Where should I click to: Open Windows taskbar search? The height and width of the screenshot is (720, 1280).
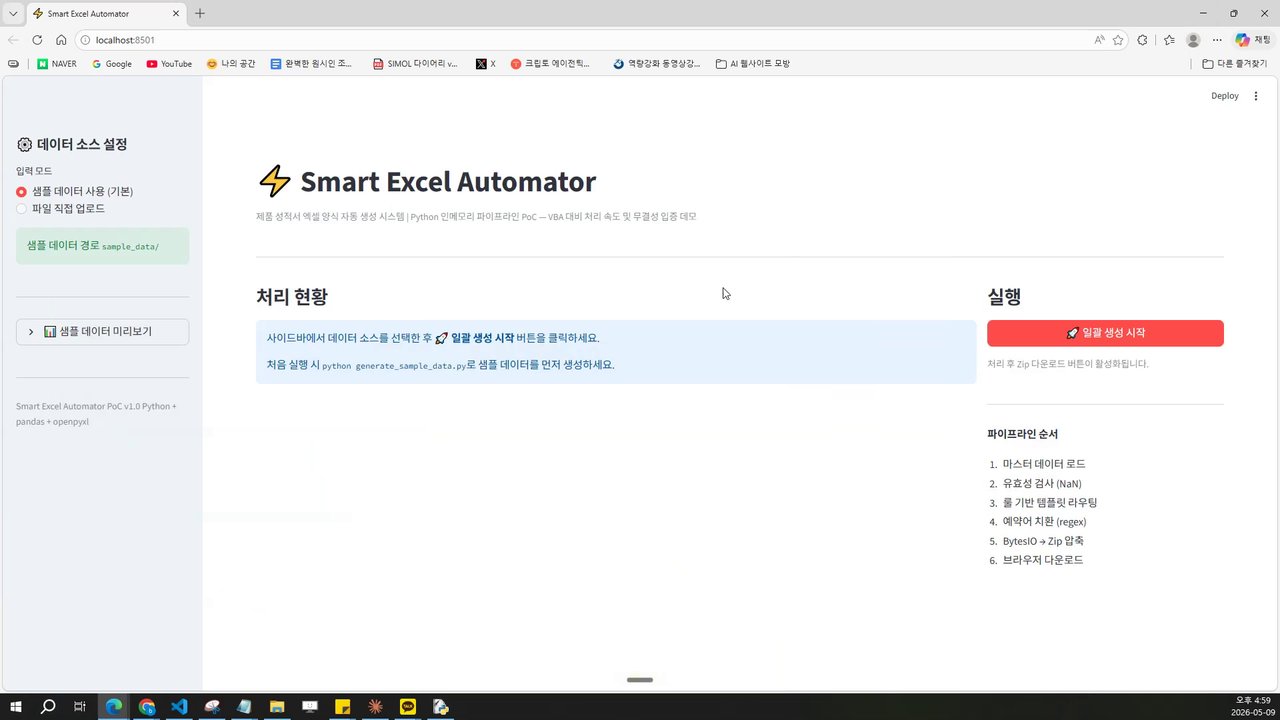pyautogui.click(x=48, y=706)
